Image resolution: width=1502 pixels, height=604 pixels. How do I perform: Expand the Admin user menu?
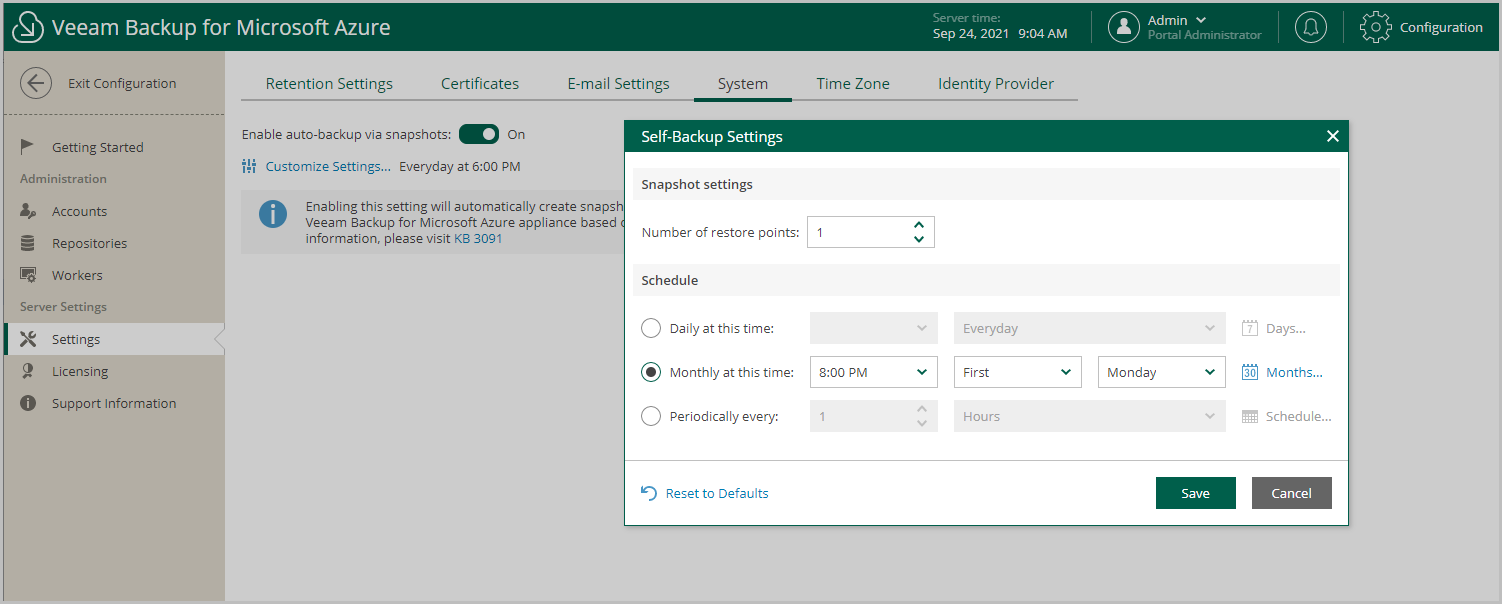[x=1201, y=20]
